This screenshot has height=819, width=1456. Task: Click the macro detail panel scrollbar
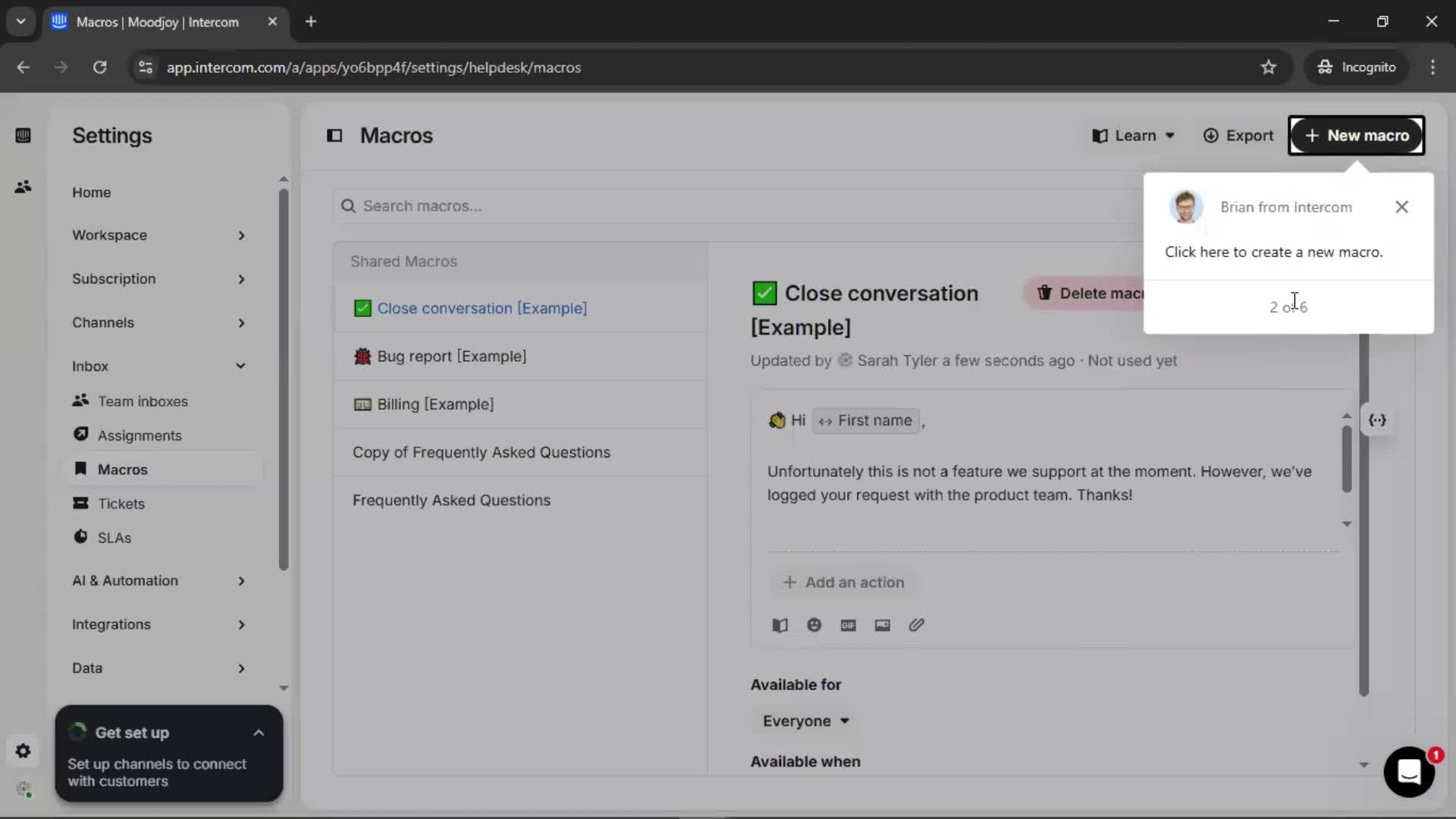tap(1363, 516)
